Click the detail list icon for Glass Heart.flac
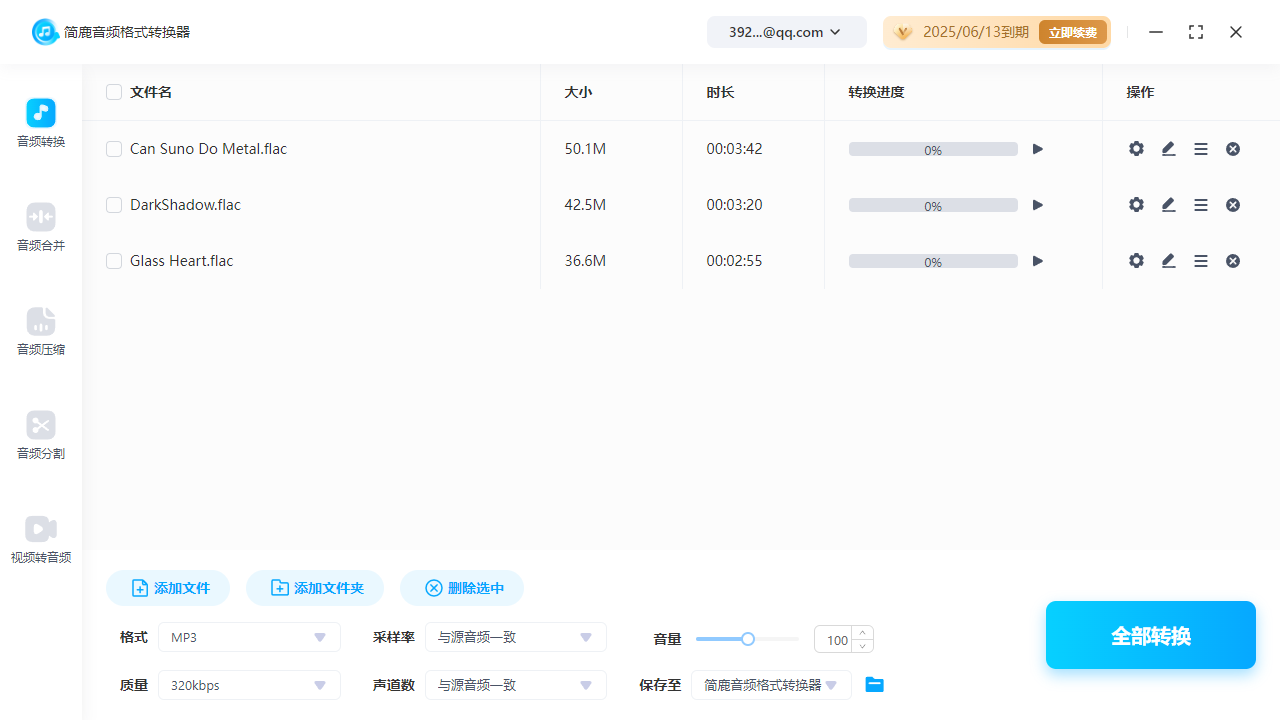The image size is (1280, 720). [x=1200, y=260]
